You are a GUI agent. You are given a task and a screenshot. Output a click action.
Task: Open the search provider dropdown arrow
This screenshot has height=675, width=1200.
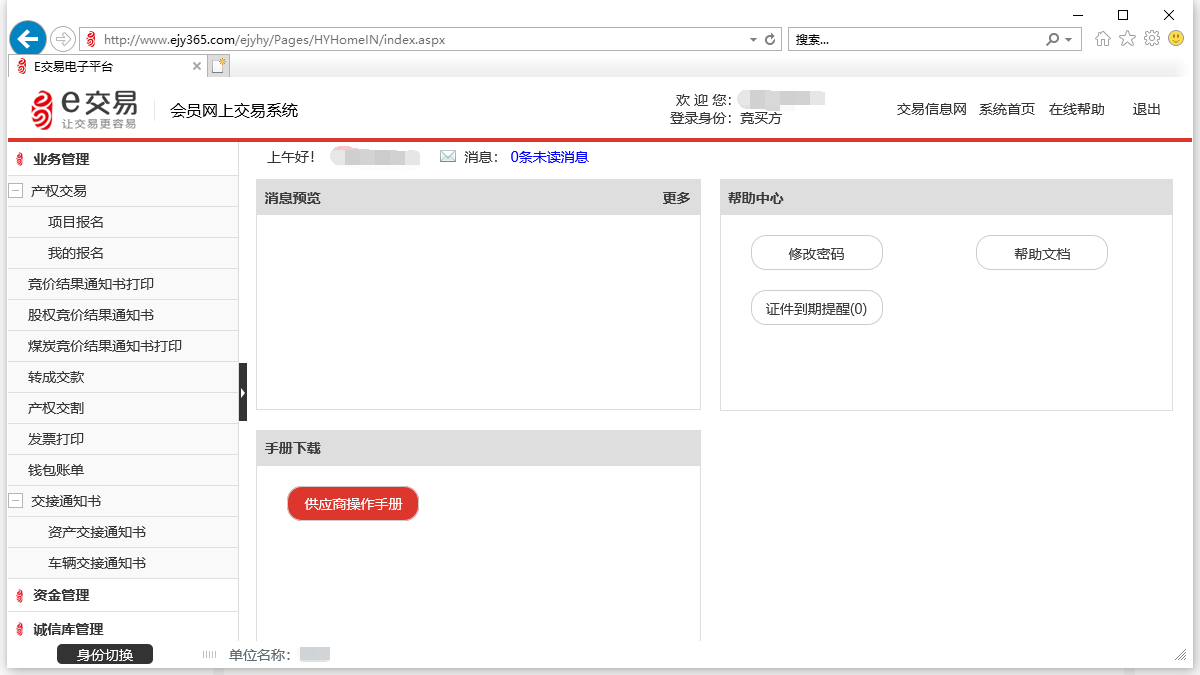coord(1069,40)
